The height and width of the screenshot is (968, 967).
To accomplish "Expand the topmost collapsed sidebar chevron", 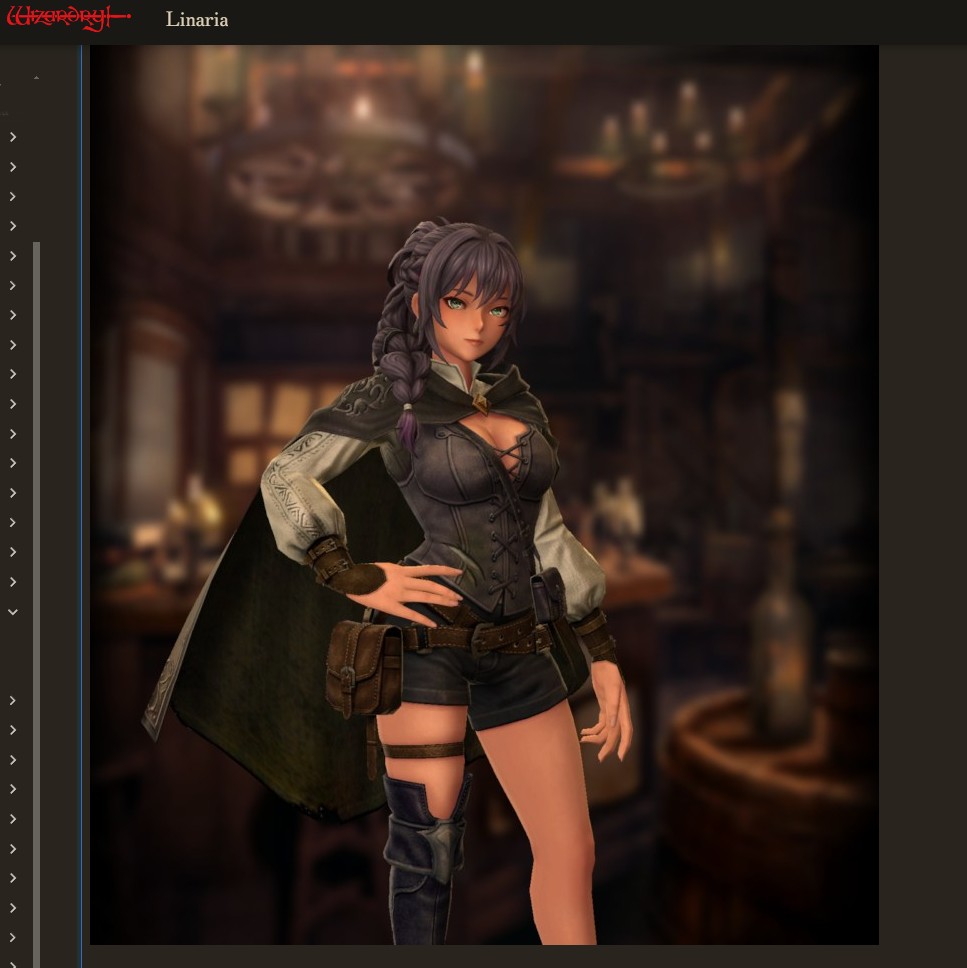I will 13,137.
